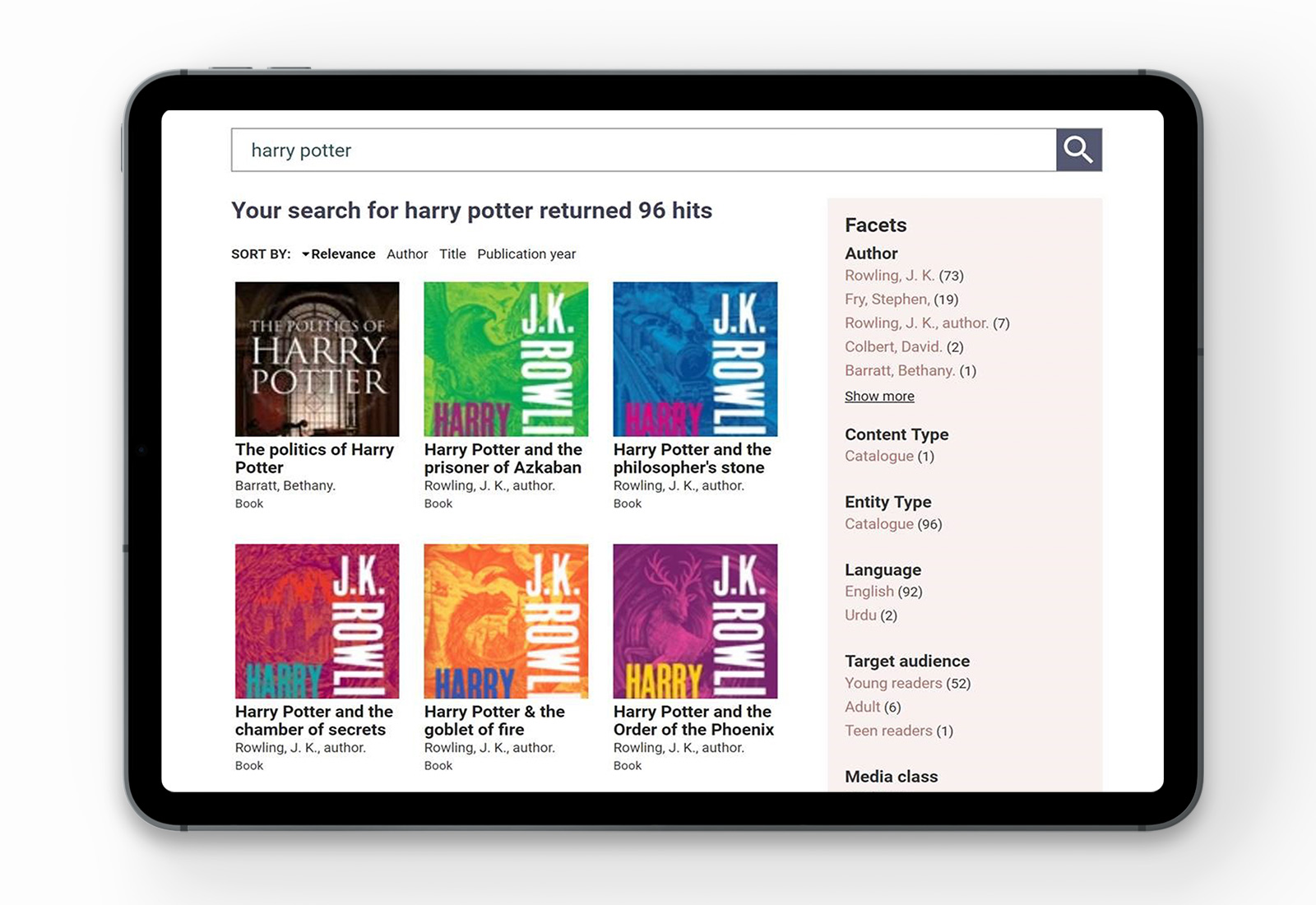Sort results by Author
This screenshot has width=1316, height=905.
(x=407, y=254)
